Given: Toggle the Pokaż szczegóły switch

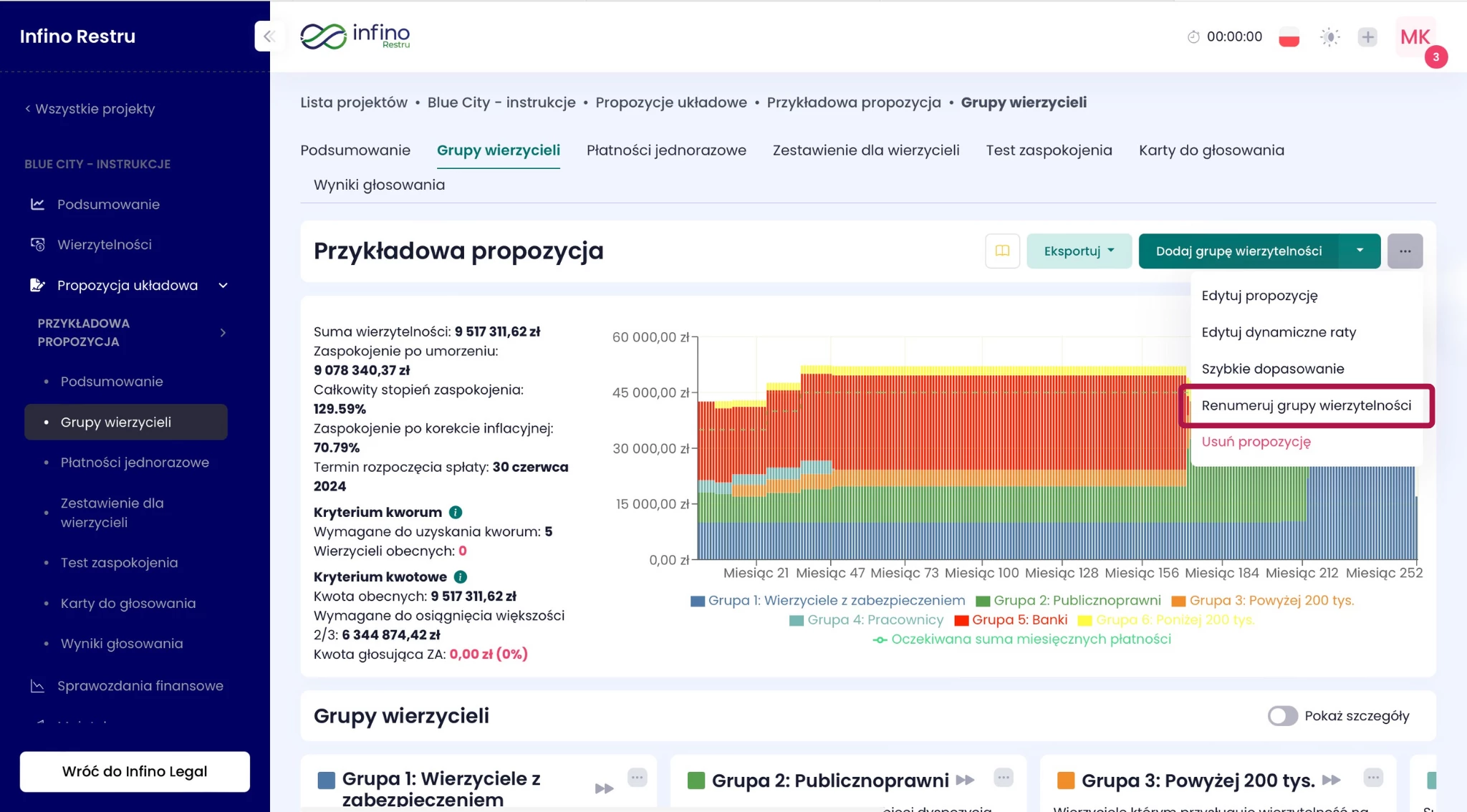Looking at the screenshot, I should pos(1282,716).
